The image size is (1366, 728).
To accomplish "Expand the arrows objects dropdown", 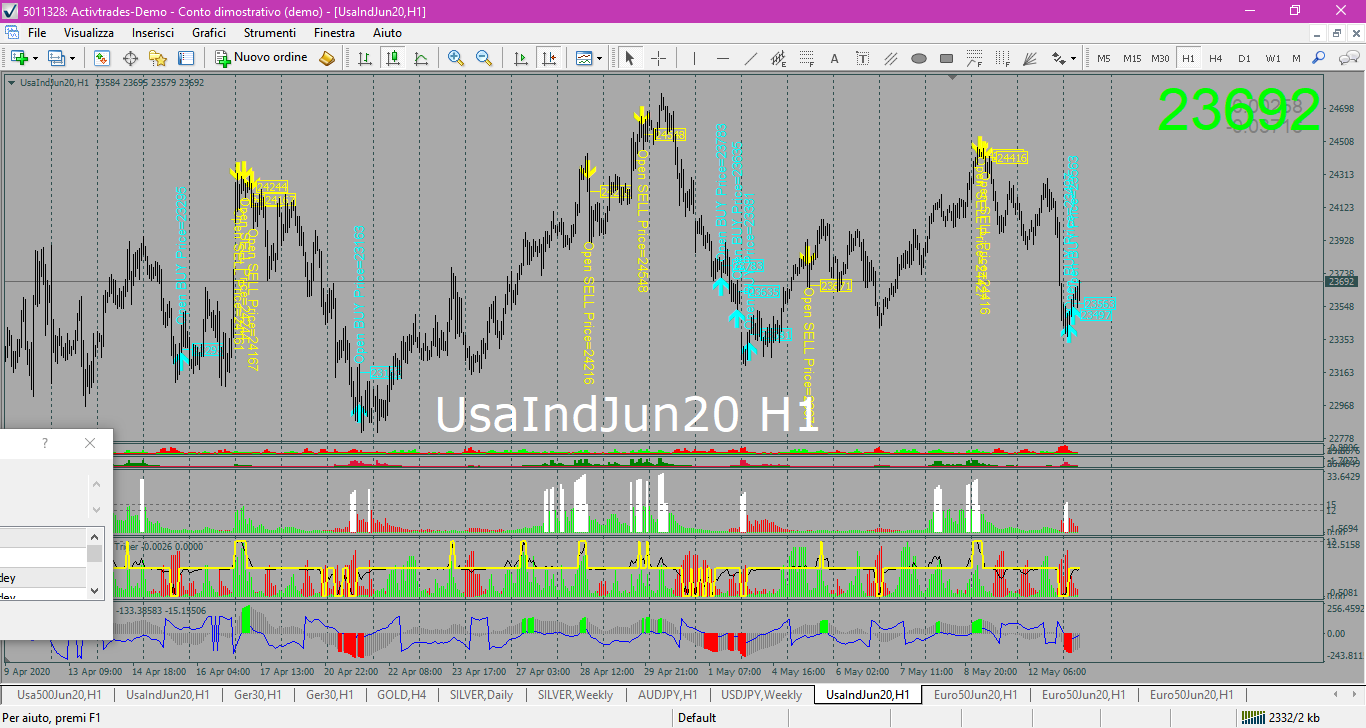I will [x=1074, y=58].
